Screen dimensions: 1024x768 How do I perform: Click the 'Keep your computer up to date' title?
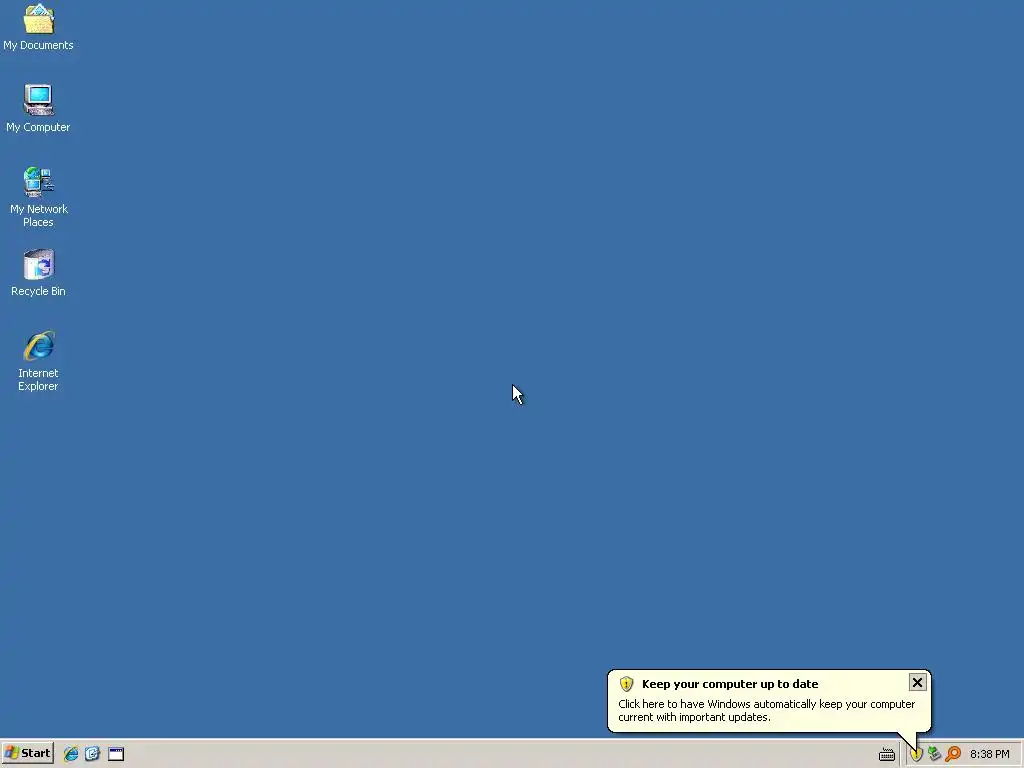[x=729, y=684]
